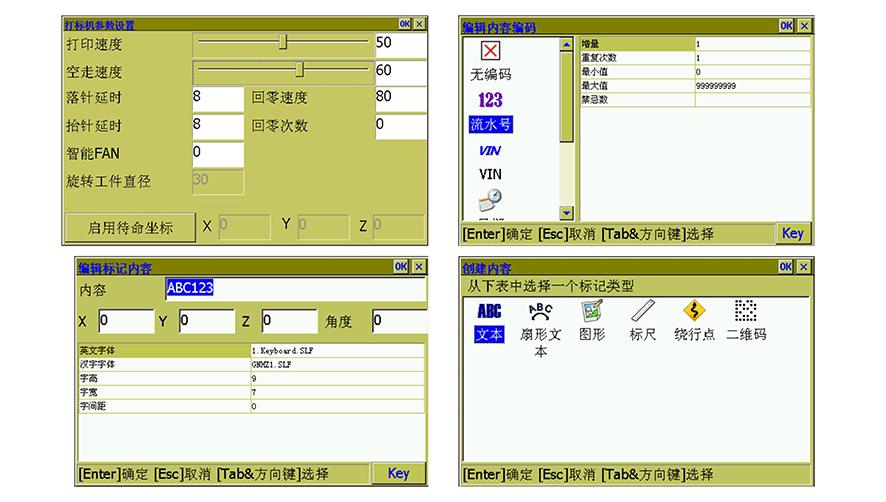Choose the 图形 graphic mark type

pyautogui.click(x=592, y=321)
